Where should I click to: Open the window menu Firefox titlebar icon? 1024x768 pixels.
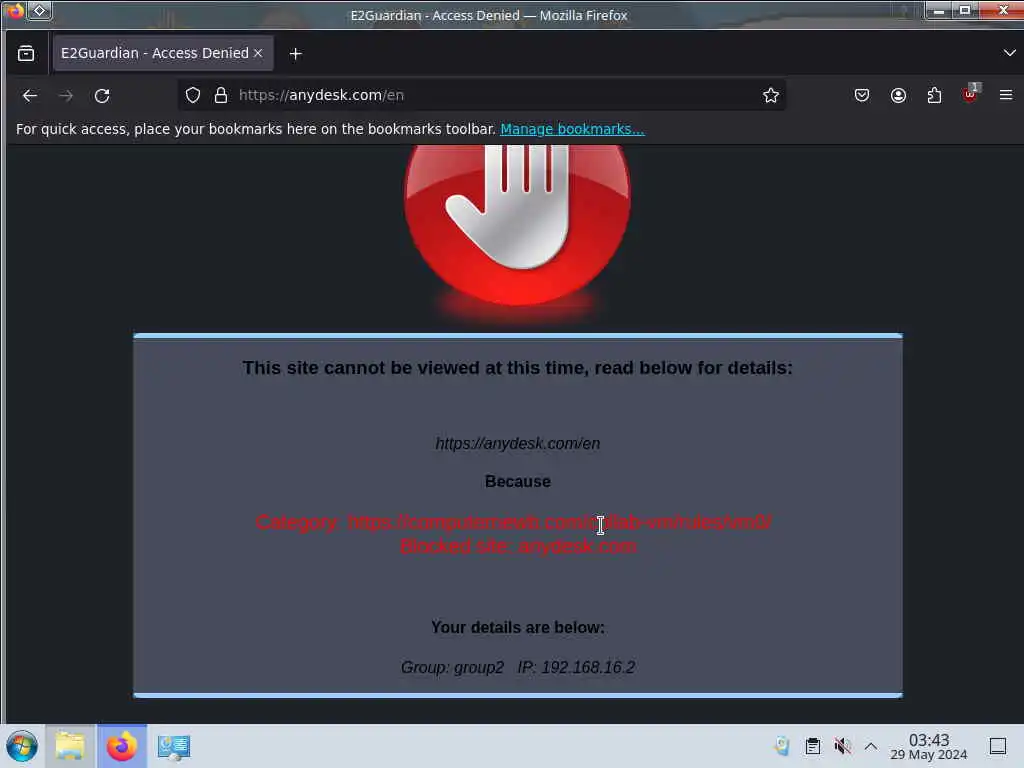point(14,10)
